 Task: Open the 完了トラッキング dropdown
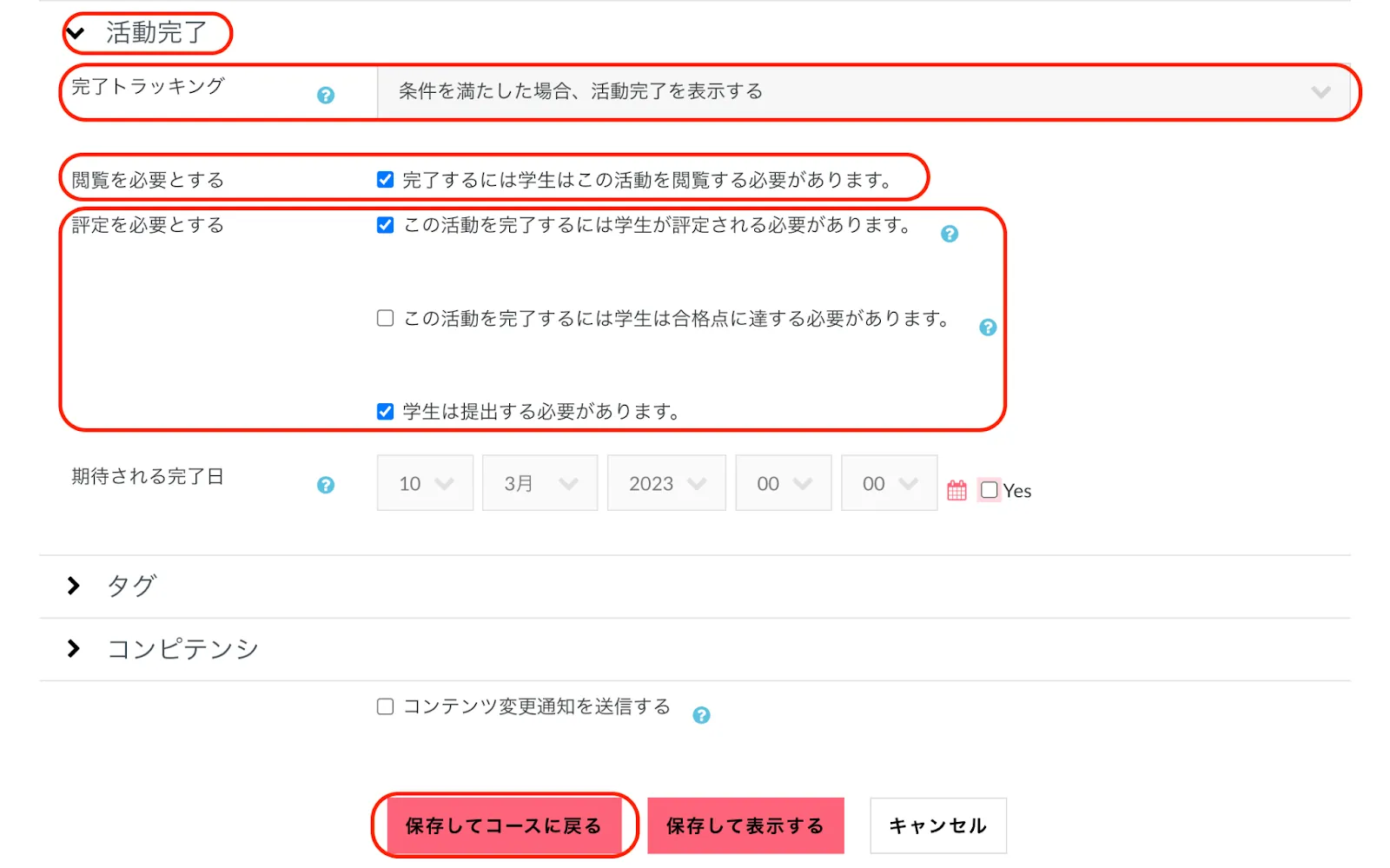point(864,92)
